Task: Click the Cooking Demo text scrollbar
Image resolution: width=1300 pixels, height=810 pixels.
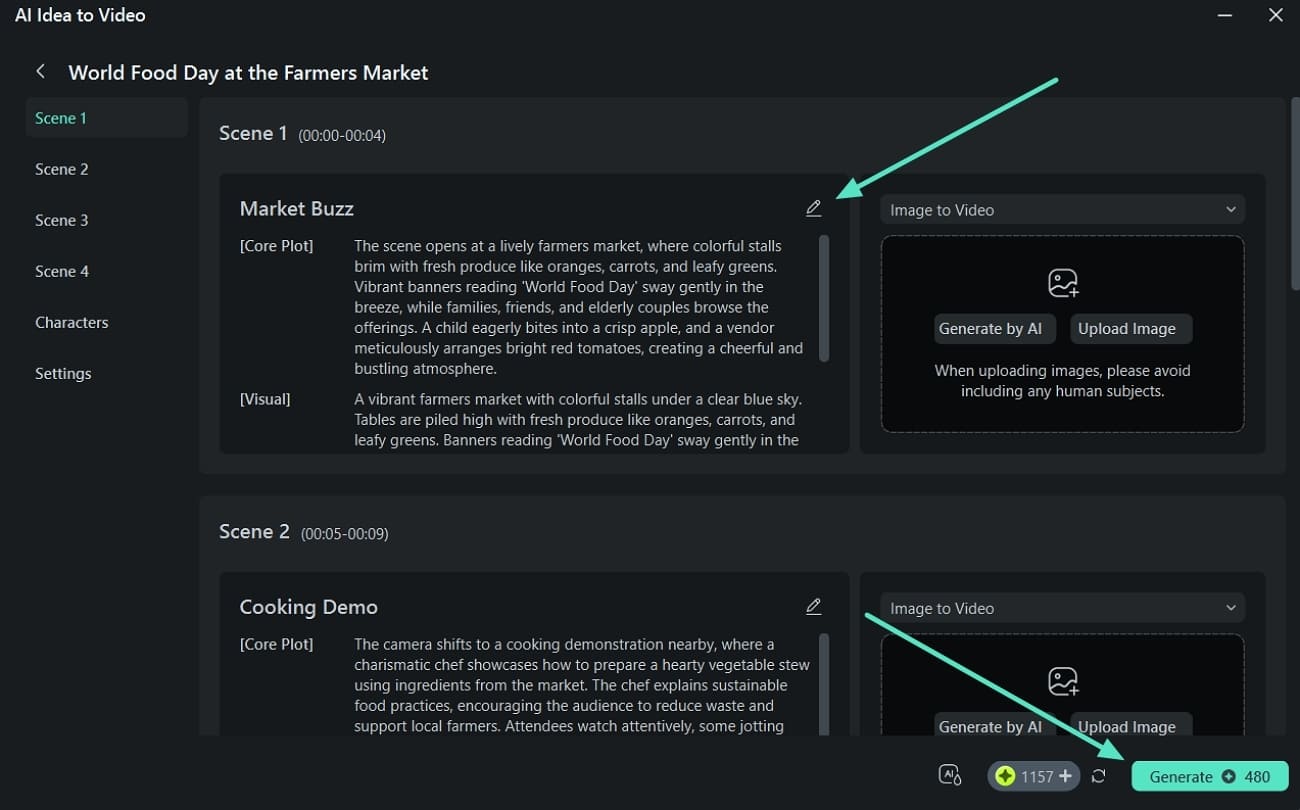Action: pos(823,684)
